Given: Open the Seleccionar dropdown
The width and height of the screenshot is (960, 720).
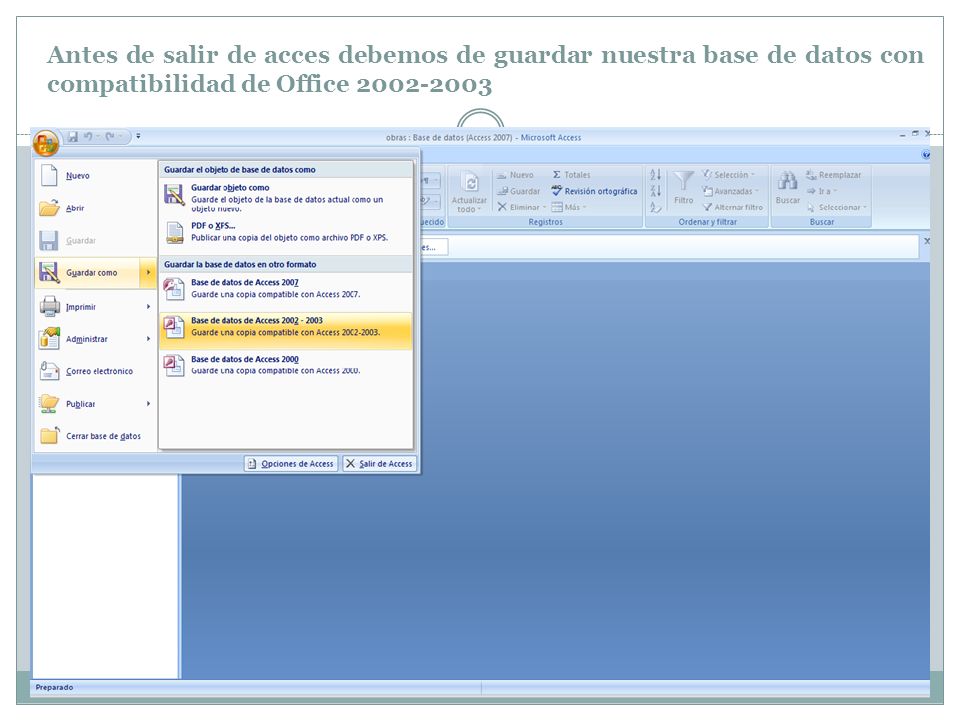Looking at the screenshot, I should (x=836, y=208).
